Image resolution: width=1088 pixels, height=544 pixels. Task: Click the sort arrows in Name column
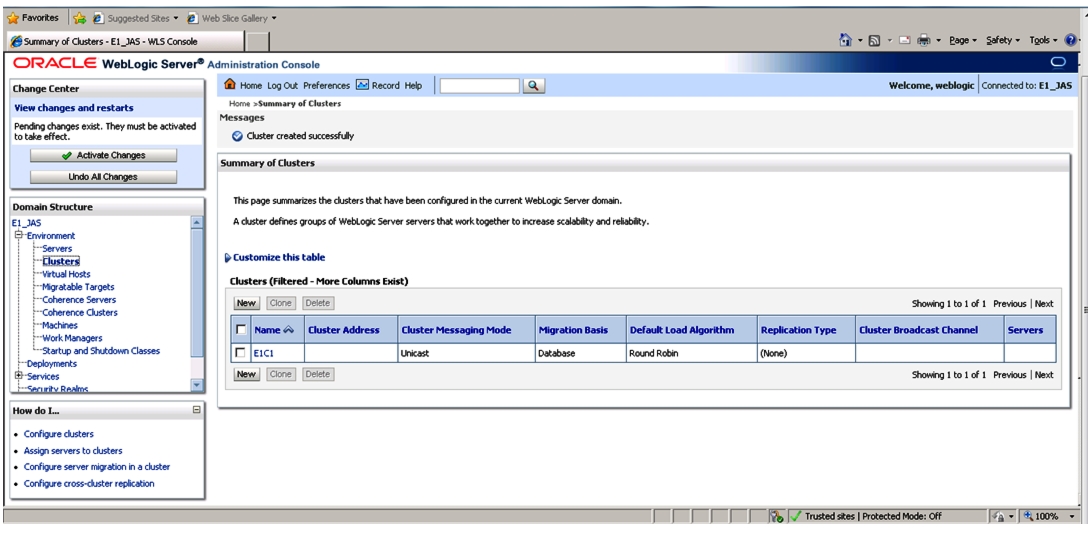click(x=289, y=330)
